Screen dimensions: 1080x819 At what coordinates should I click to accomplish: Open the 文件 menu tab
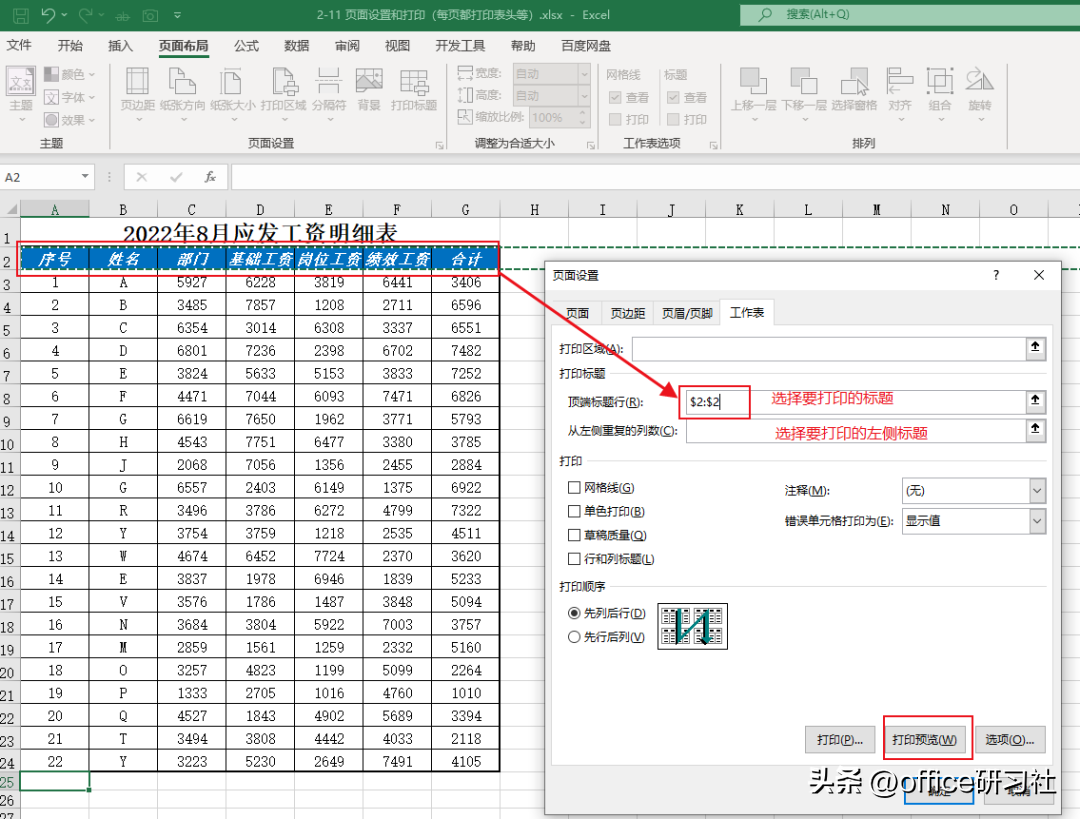tap(19, 45)
